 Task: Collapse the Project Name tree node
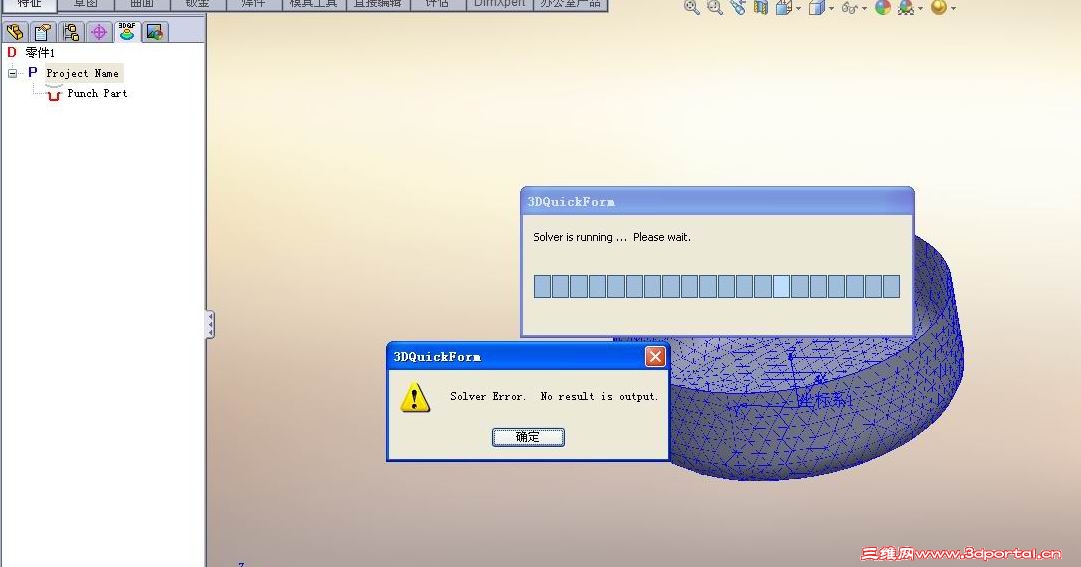[12, 73]
